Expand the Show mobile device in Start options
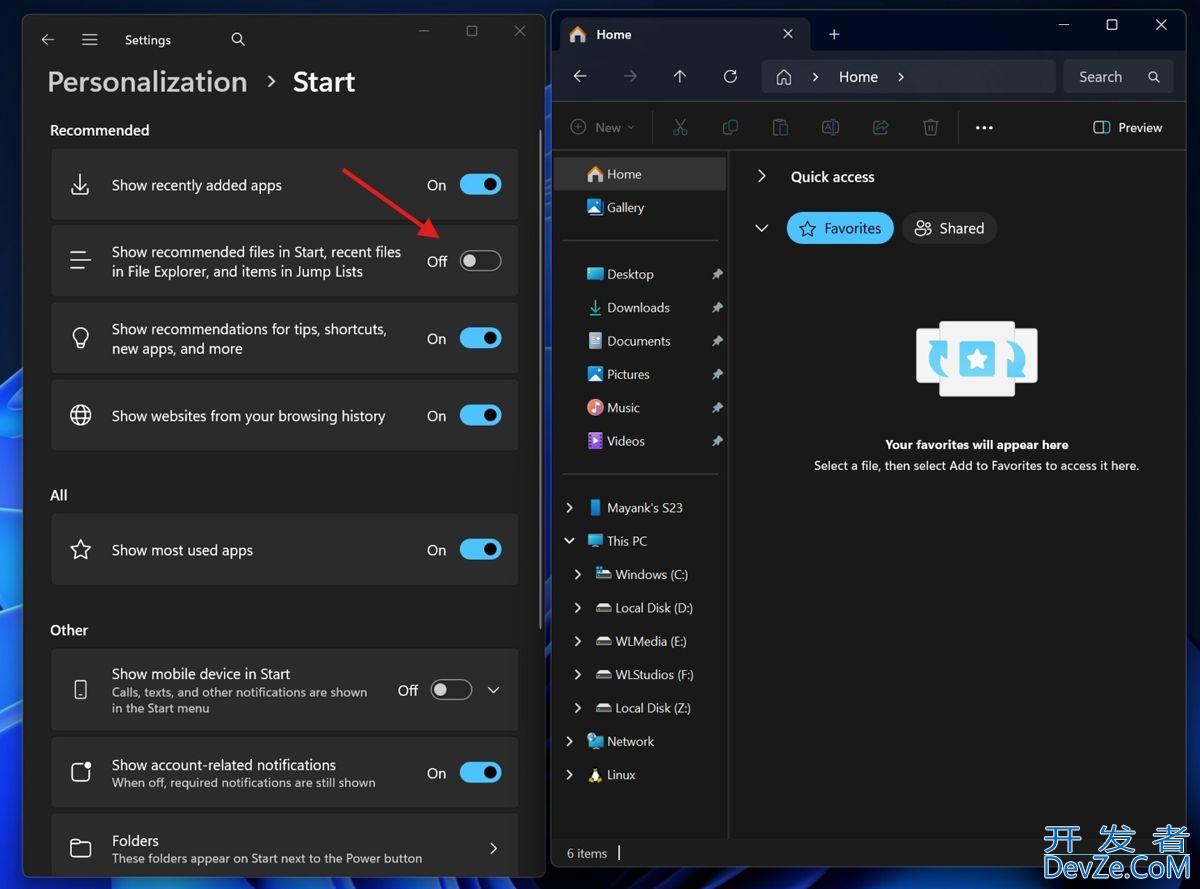This screenshot has height=889, width=1200. tap(493, 690)
